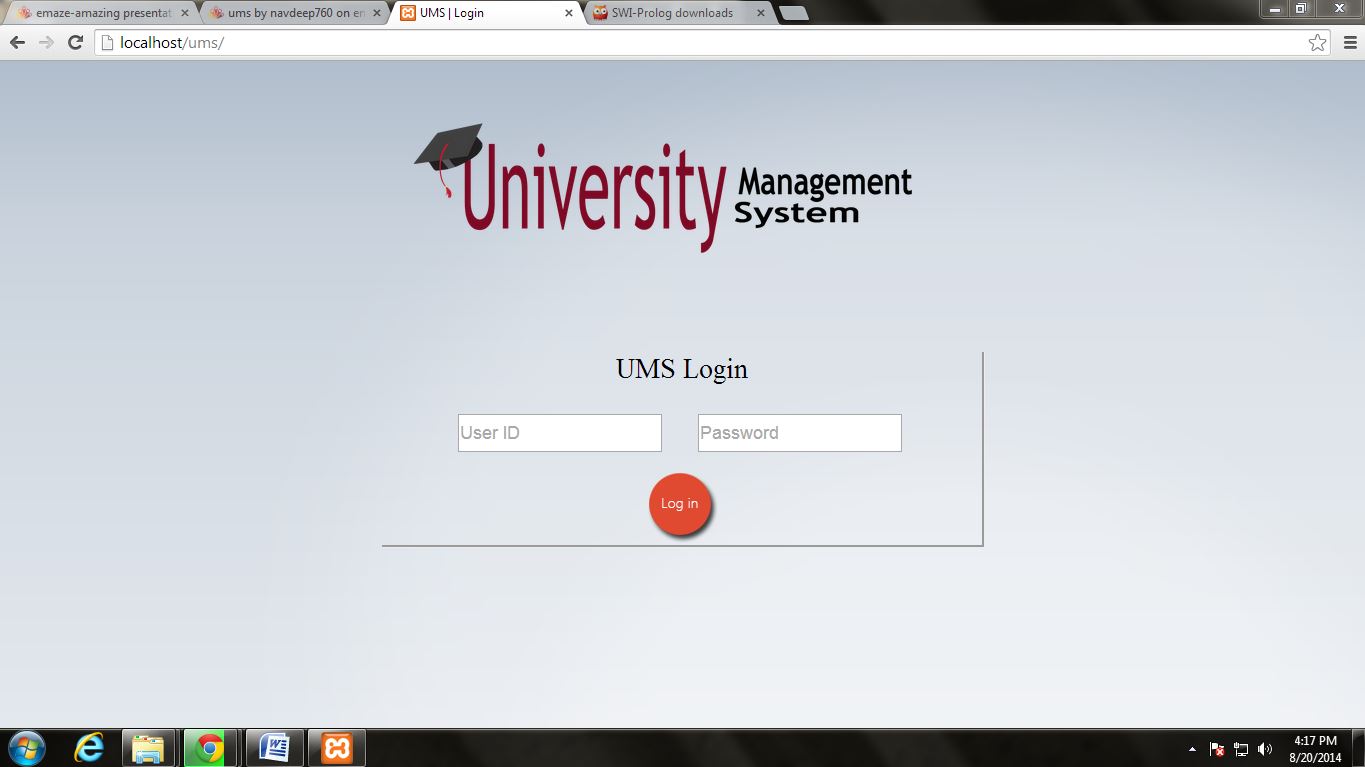Screen dimensions: 1365x767
Task: Open Microsoft Word from the taskbar
Action: coord(274,748)
